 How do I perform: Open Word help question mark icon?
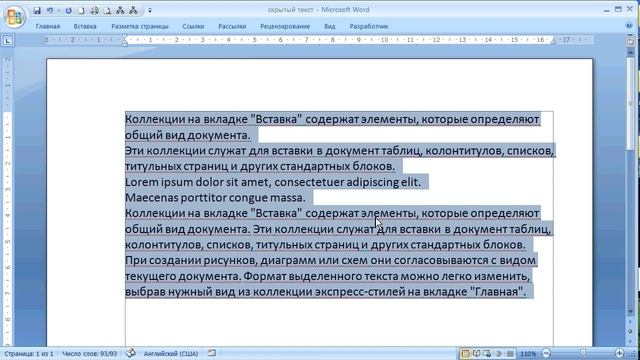click(x=629, y=26)
